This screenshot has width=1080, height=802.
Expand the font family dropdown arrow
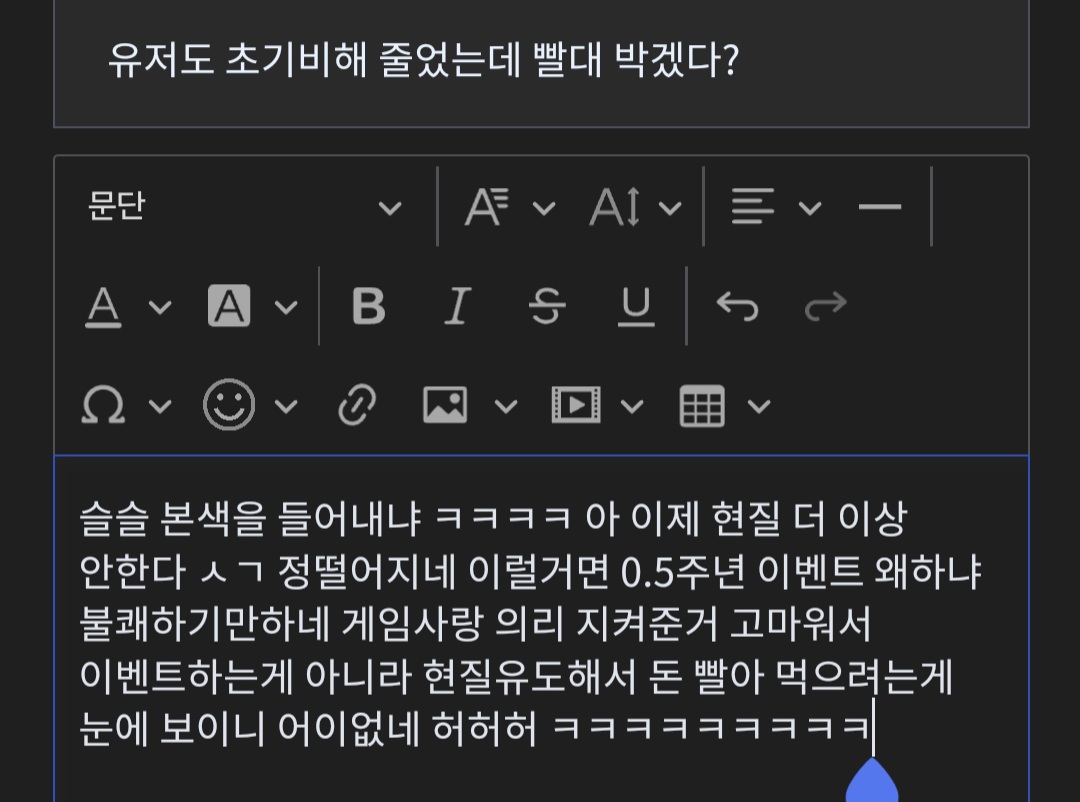coord(544,207)
